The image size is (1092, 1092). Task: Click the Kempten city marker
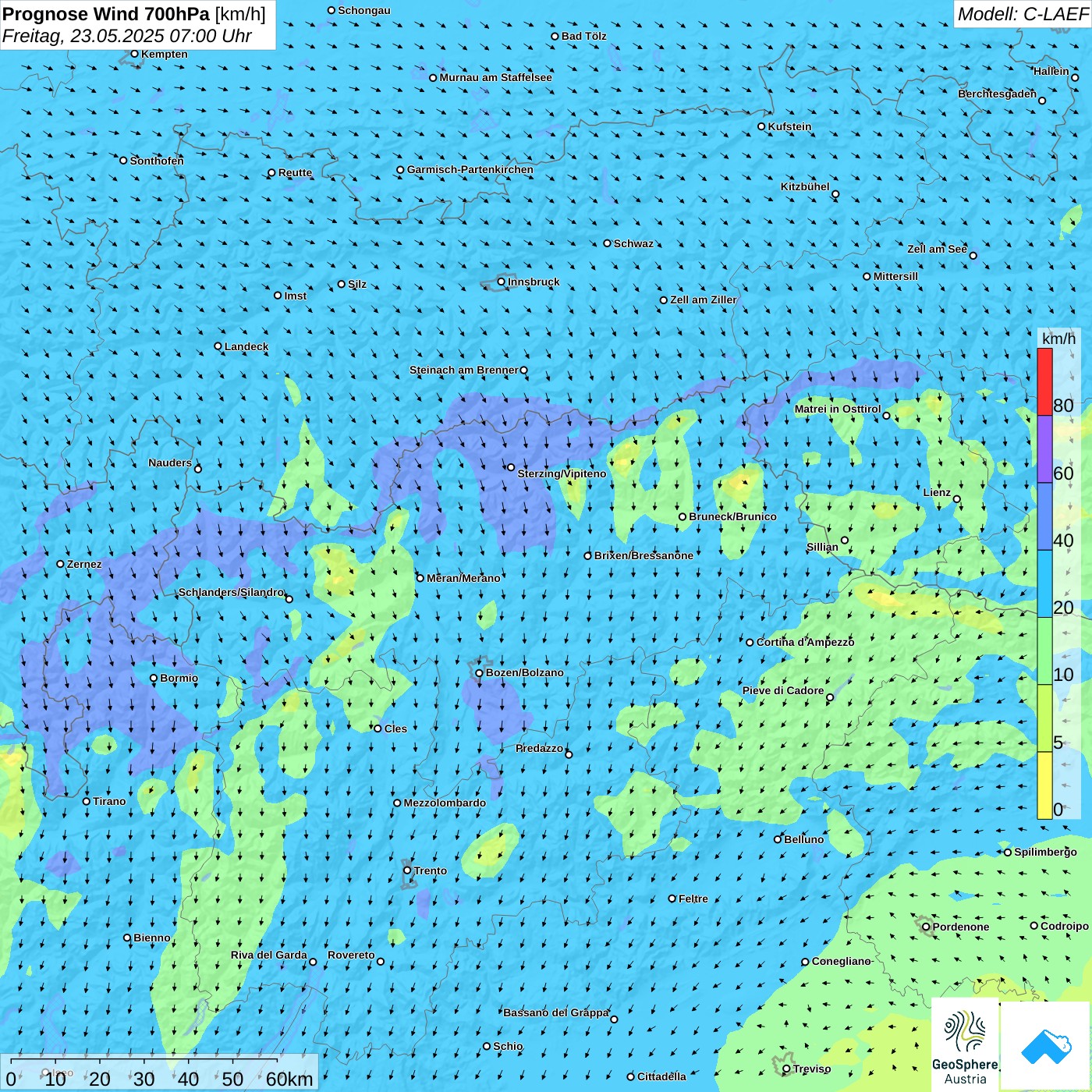[134, 54]
